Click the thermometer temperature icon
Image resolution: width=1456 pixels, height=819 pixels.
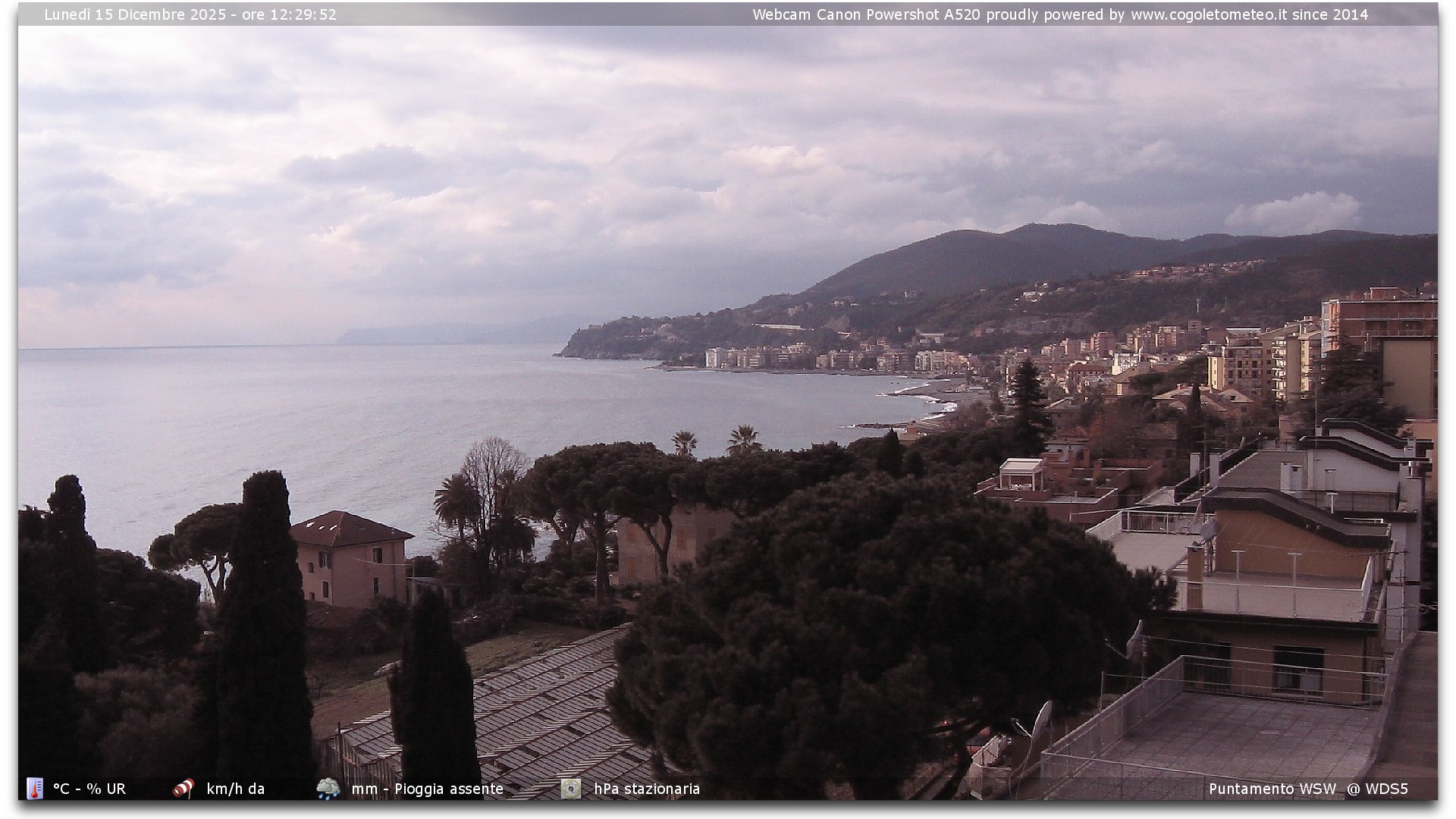(x=34, y=789)
